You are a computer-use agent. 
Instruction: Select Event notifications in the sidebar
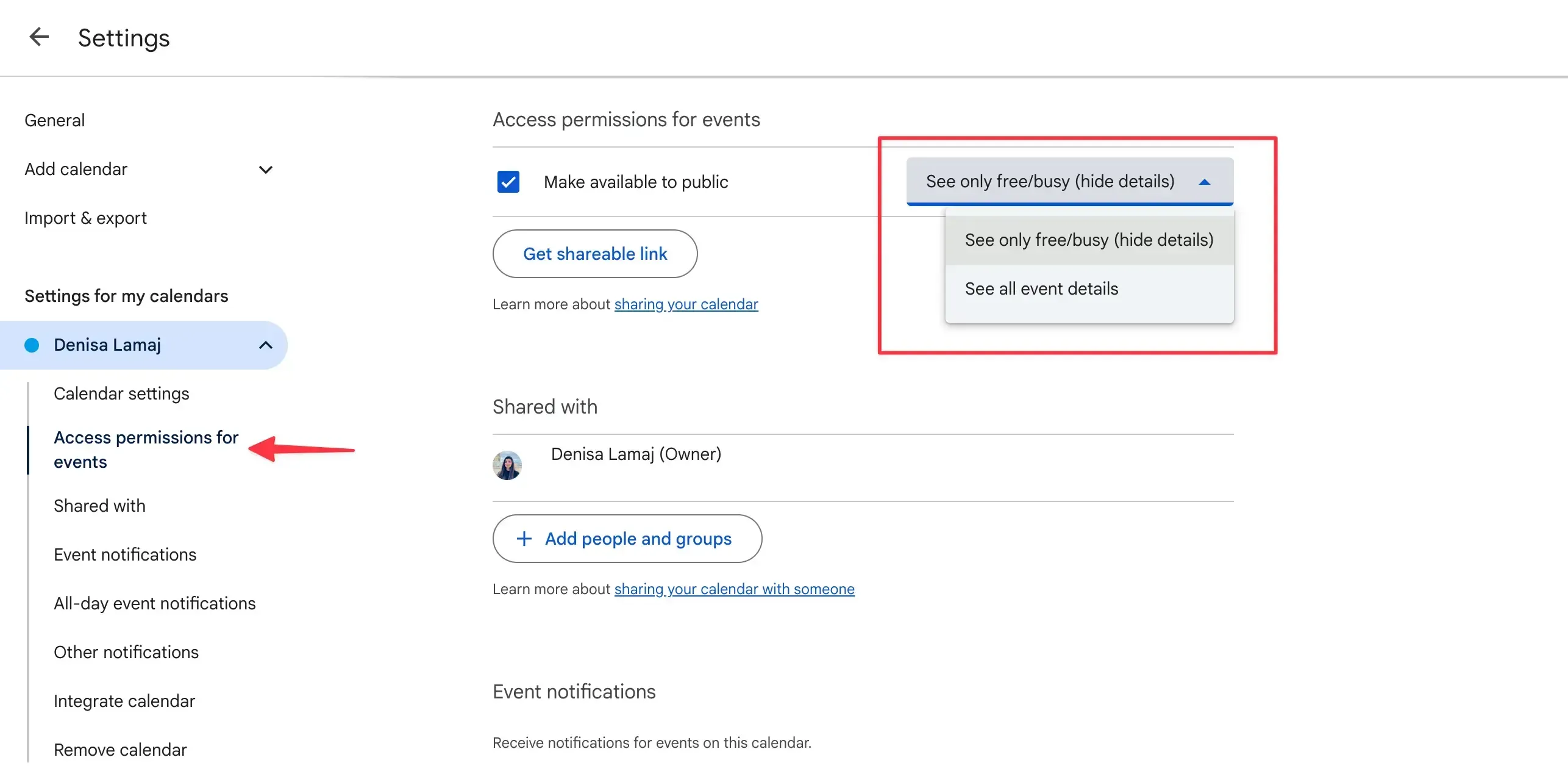click(x=125, y=554)
